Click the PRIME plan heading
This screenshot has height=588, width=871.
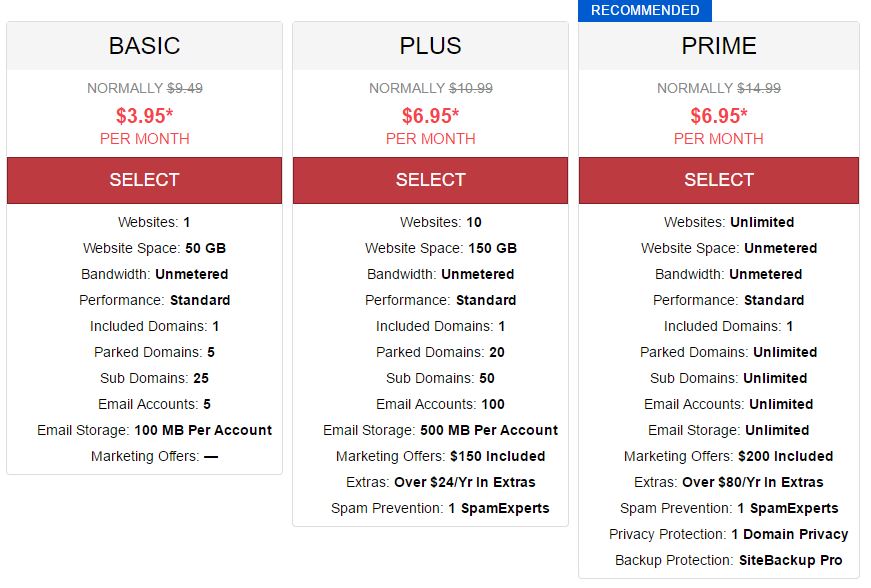click(x=719, y=46)
